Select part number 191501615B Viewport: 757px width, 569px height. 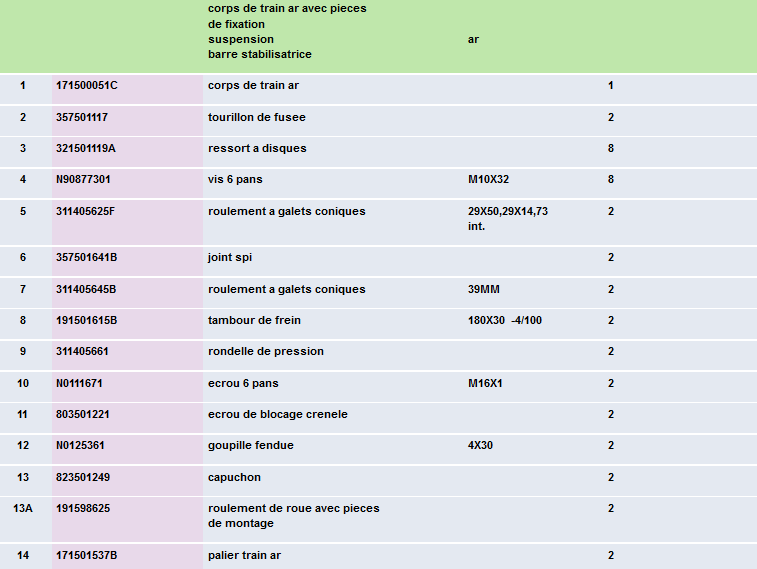coord(87,321)
